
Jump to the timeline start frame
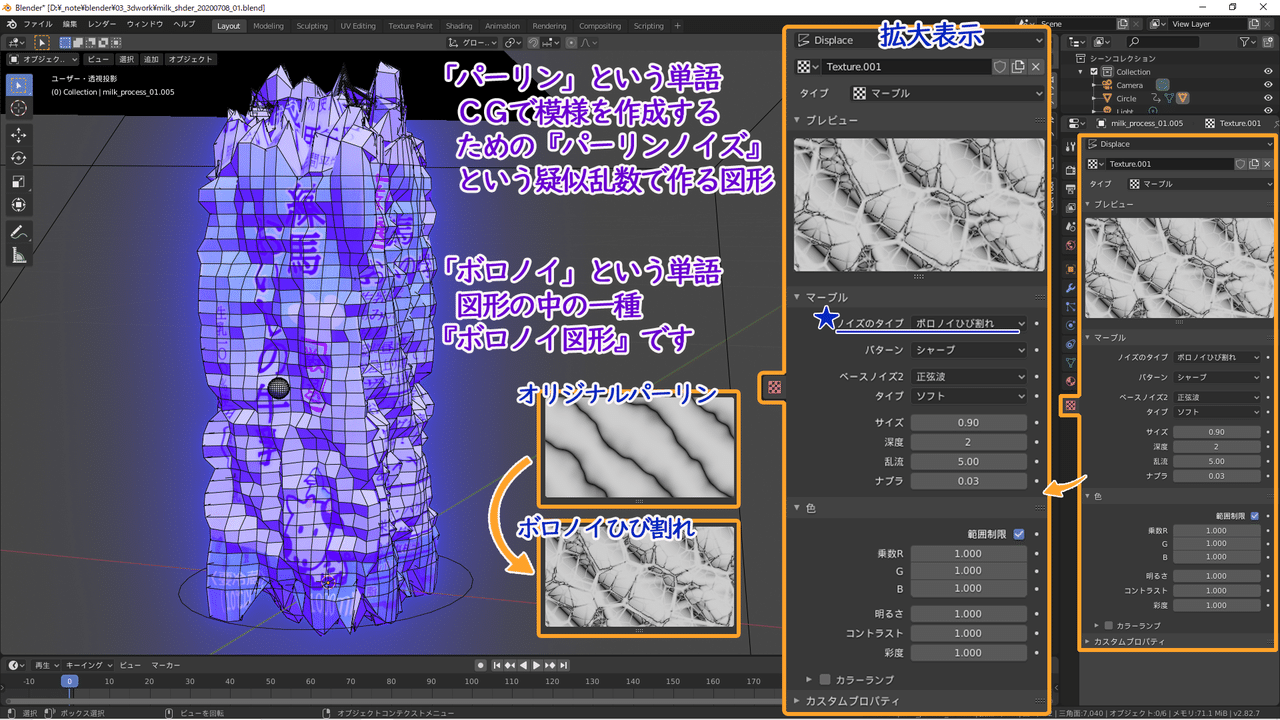click(x=497, y=665)
